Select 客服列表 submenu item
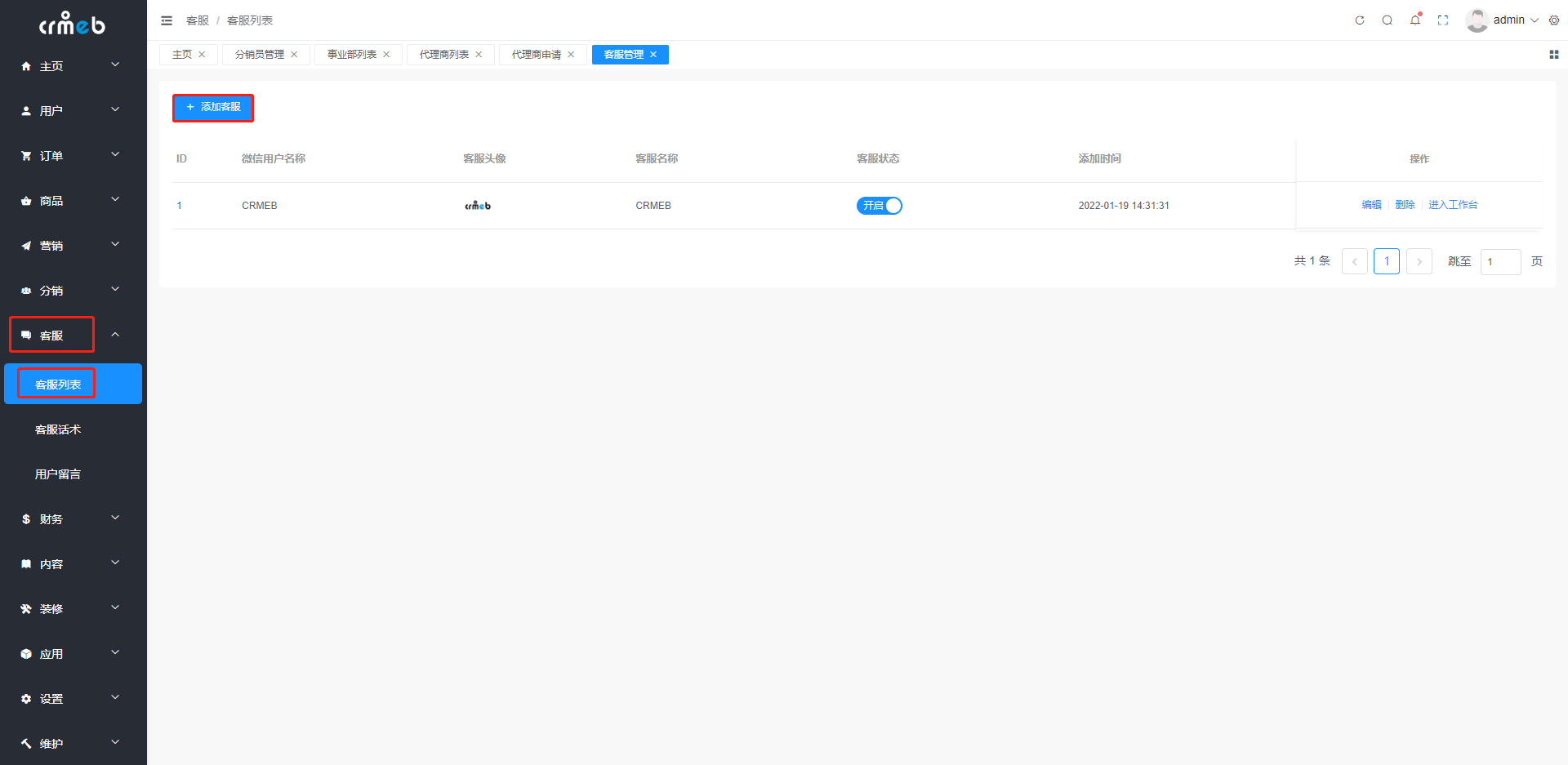This screenshot has height=765, width=1568. pyautogui.click(x=73, y=384)
